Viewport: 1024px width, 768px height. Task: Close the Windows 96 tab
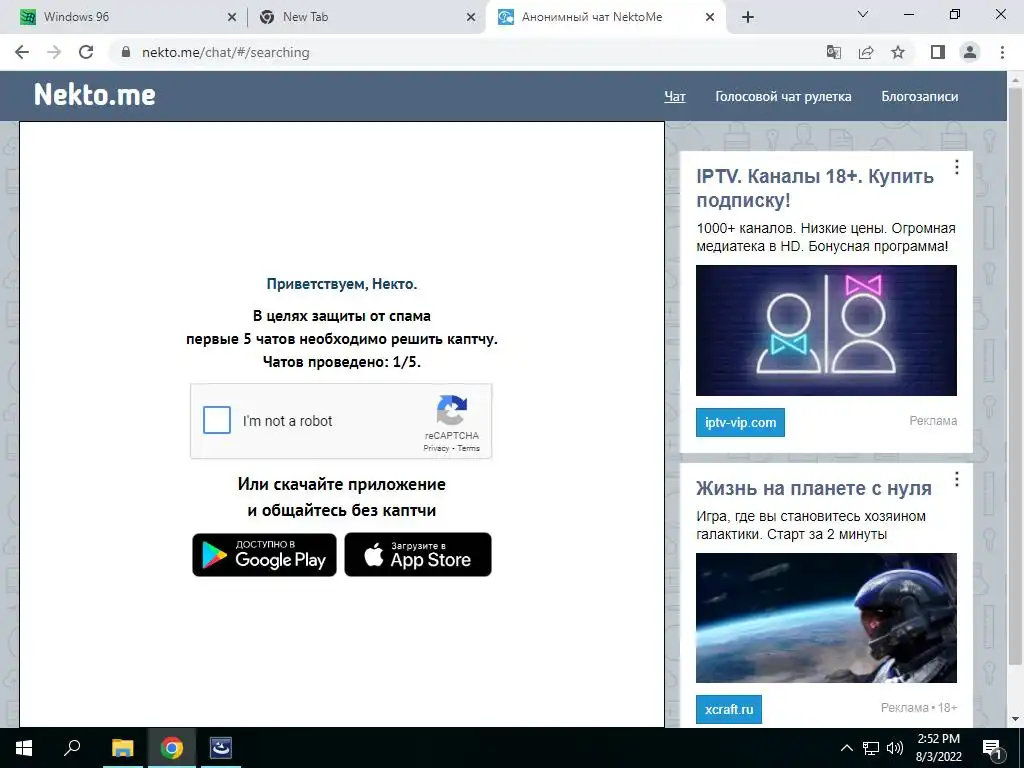click(232, 18)
